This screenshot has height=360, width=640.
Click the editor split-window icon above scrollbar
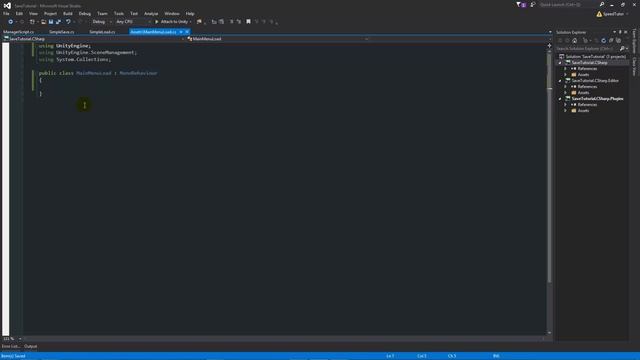click(x=549, y=46)
